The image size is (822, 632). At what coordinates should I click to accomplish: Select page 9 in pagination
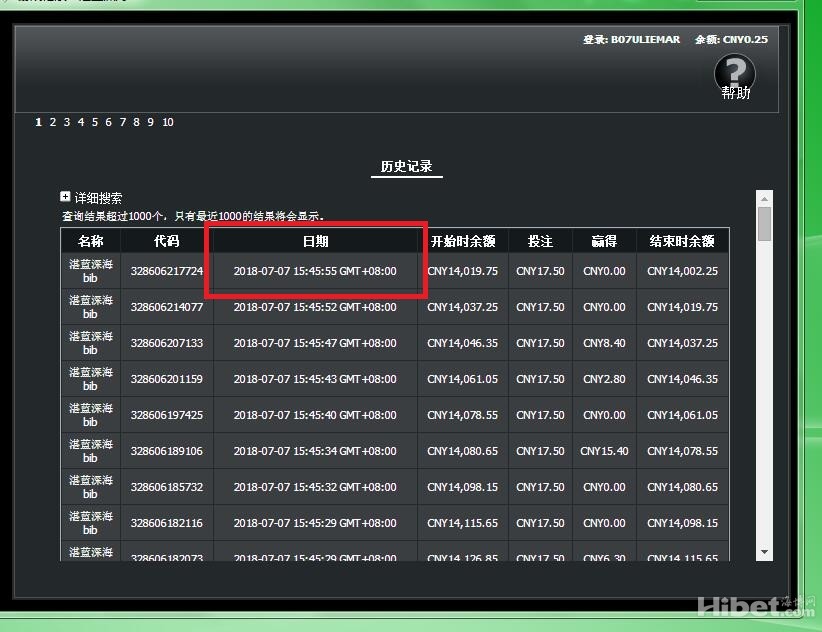[151, 122]
